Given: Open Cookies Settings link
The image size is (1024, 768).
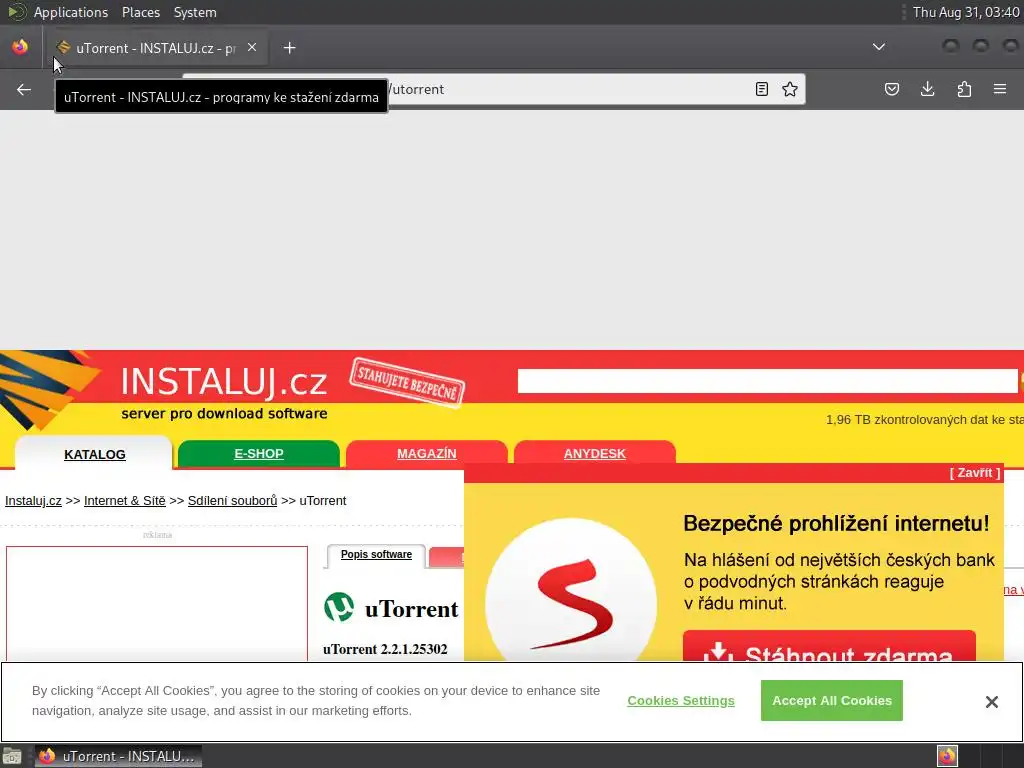Looking at the screenshot, I should click(680, 701).
